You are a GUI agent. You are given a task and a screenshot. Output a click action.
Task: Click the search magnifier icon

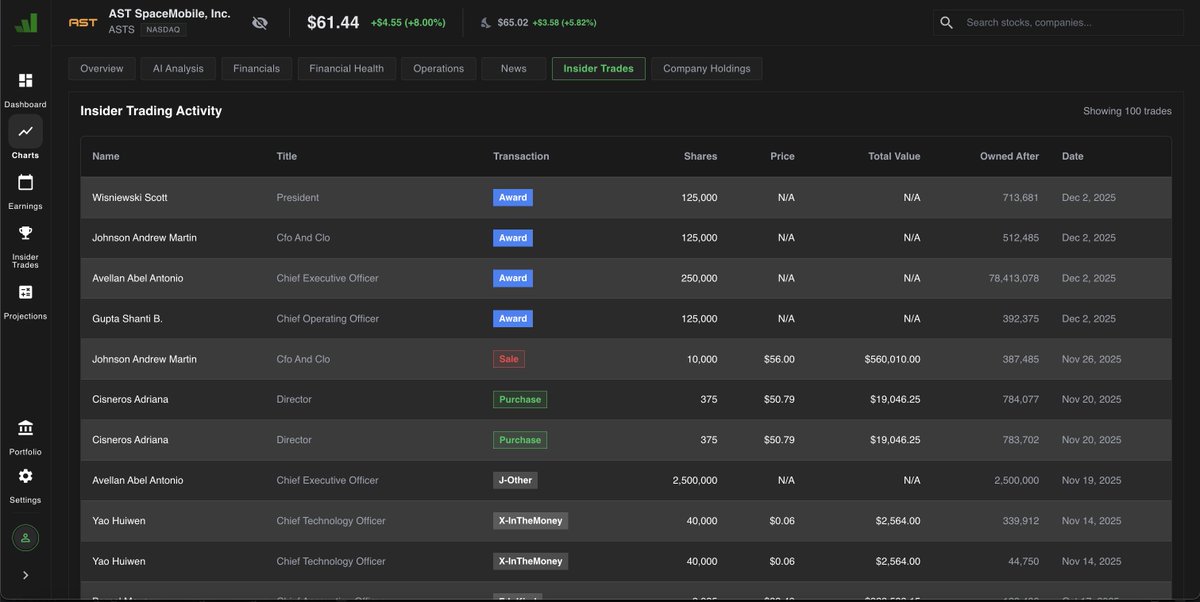point(946,22)
